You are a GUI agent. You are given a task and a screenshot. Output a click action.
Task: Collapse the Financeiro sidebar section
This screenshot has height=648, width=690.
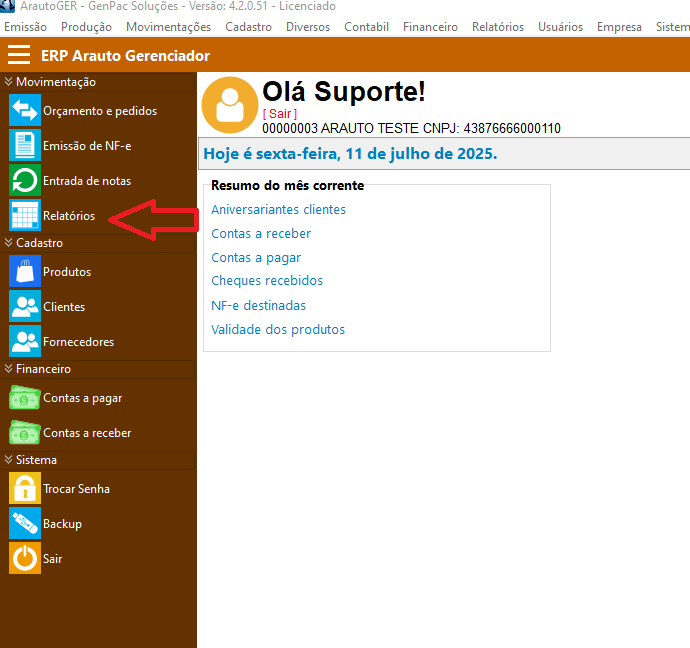point(9,369)
